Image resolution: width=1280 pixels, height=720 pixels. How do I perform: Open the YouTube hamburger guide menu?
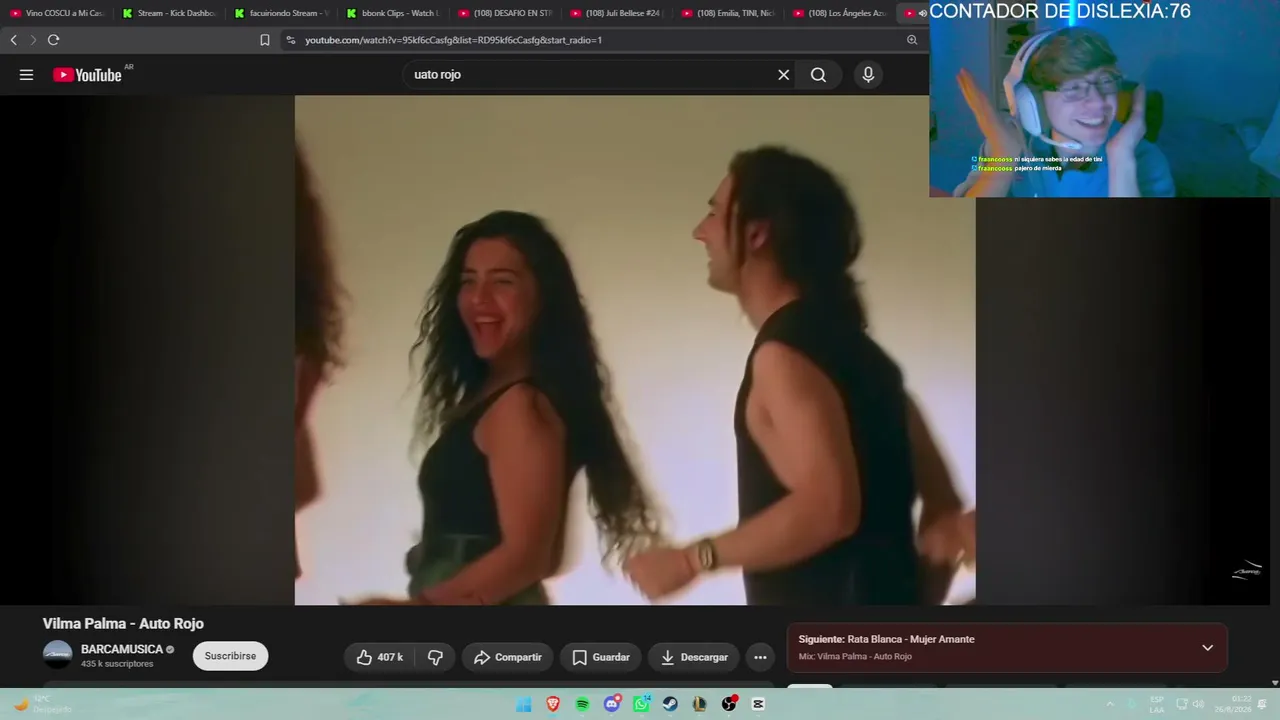tap(26, 75)
